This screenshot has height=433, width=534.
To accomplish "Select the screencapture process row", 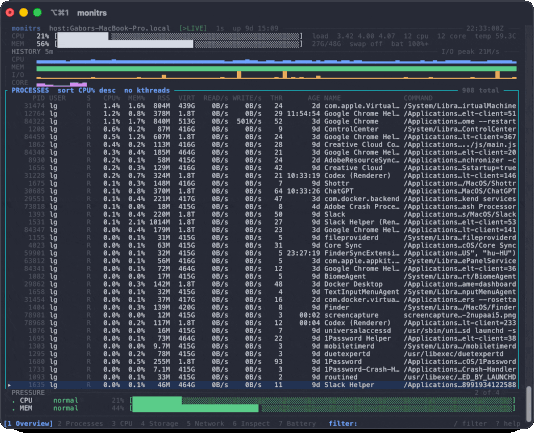I will pos(262,315).
